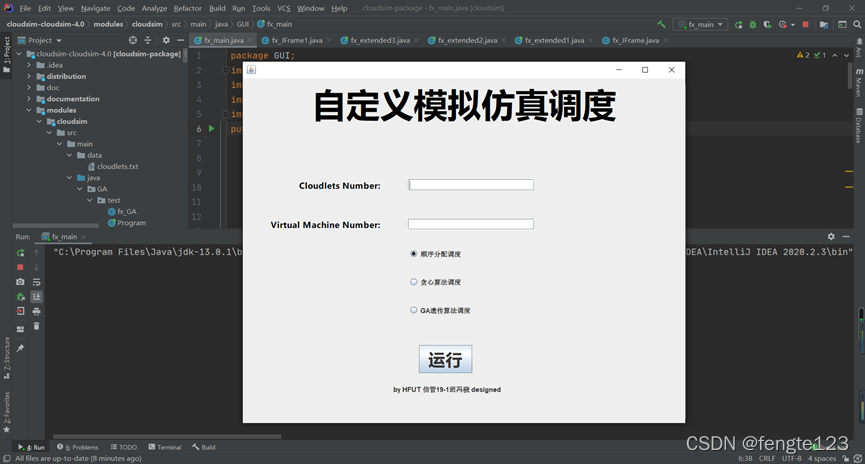Open Project panel settings gear
Viewport: 865px width, 464px height.
pos(166,40)
